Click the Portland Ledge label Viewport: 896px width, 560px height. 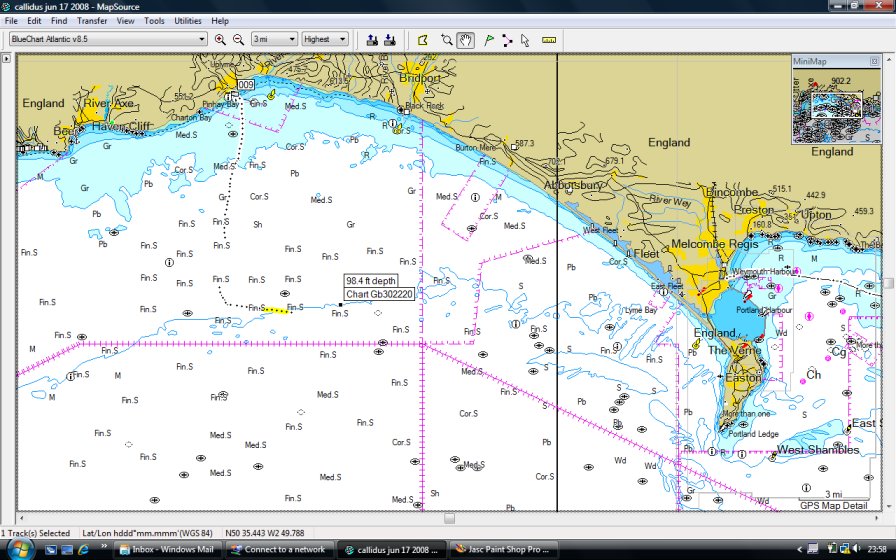tap(753, 434)
